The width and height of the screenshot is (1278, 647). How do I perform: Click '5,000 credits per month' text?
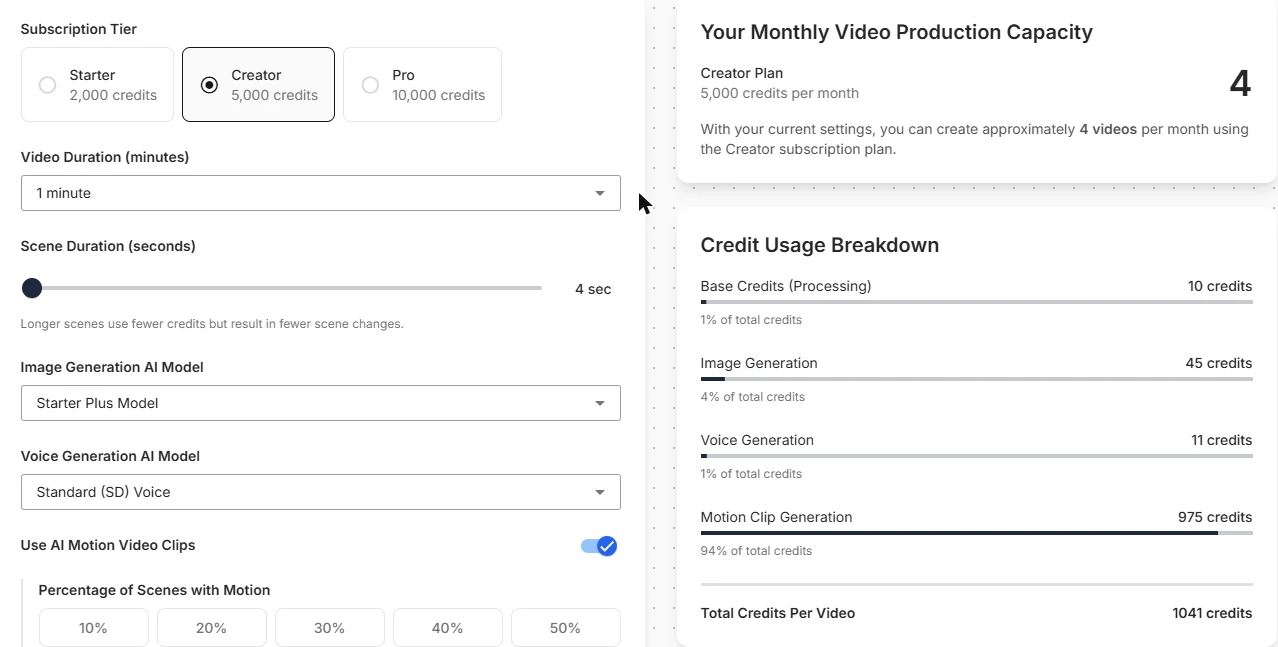[x=780, y=93]
